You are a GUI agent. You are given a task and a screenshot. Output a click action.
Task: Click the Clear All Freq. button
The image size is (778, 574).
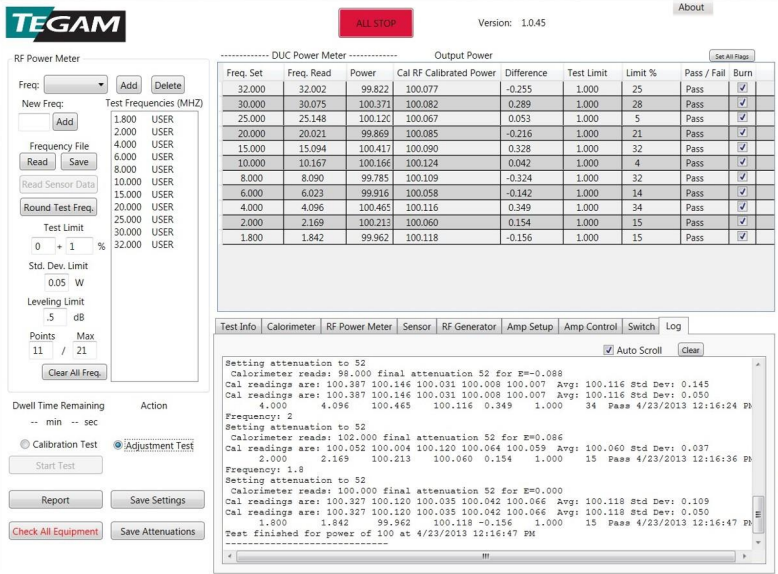tap(74, 373)
